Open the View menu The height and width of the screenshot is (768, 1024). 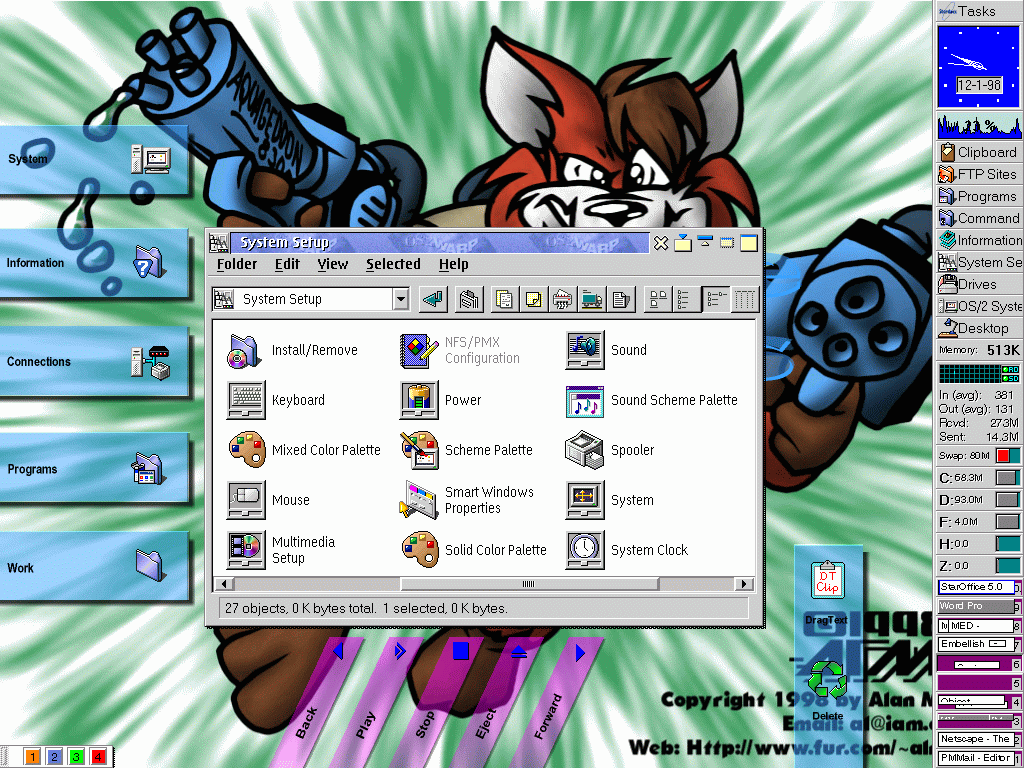tap(332, 264)
